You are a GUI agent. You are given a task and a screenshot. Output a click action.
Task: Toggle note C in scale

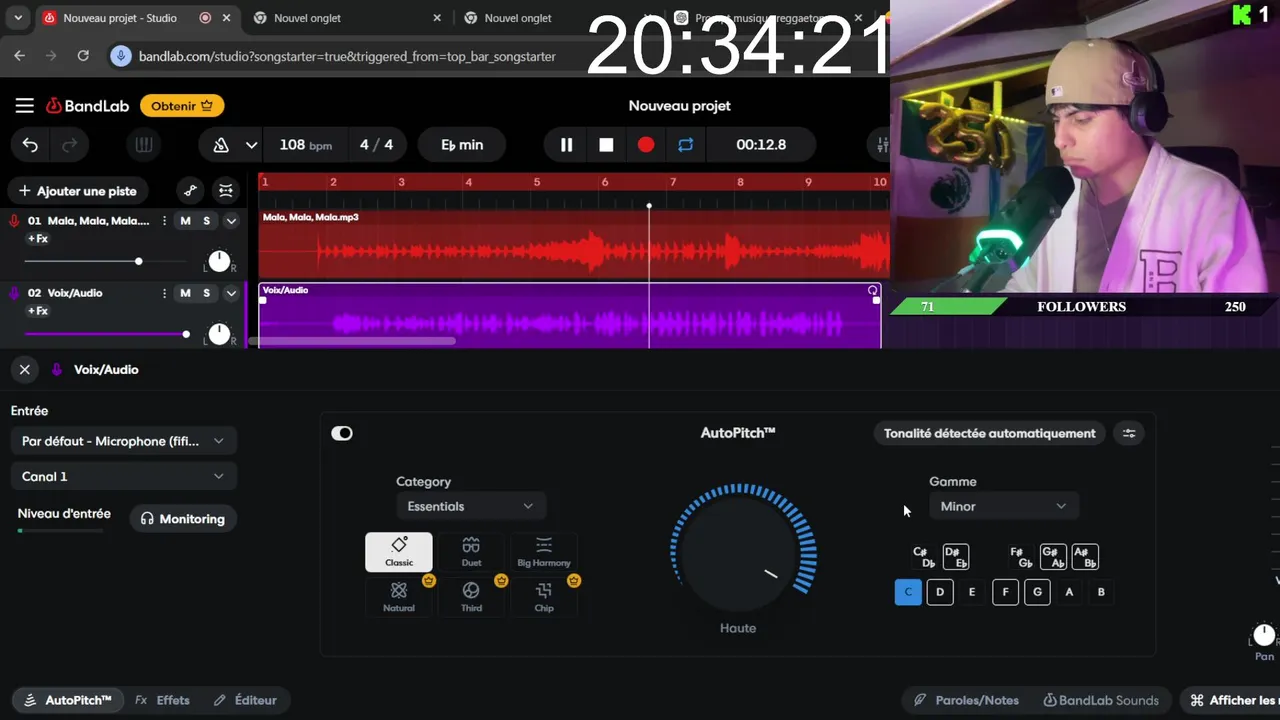point(908,592)
